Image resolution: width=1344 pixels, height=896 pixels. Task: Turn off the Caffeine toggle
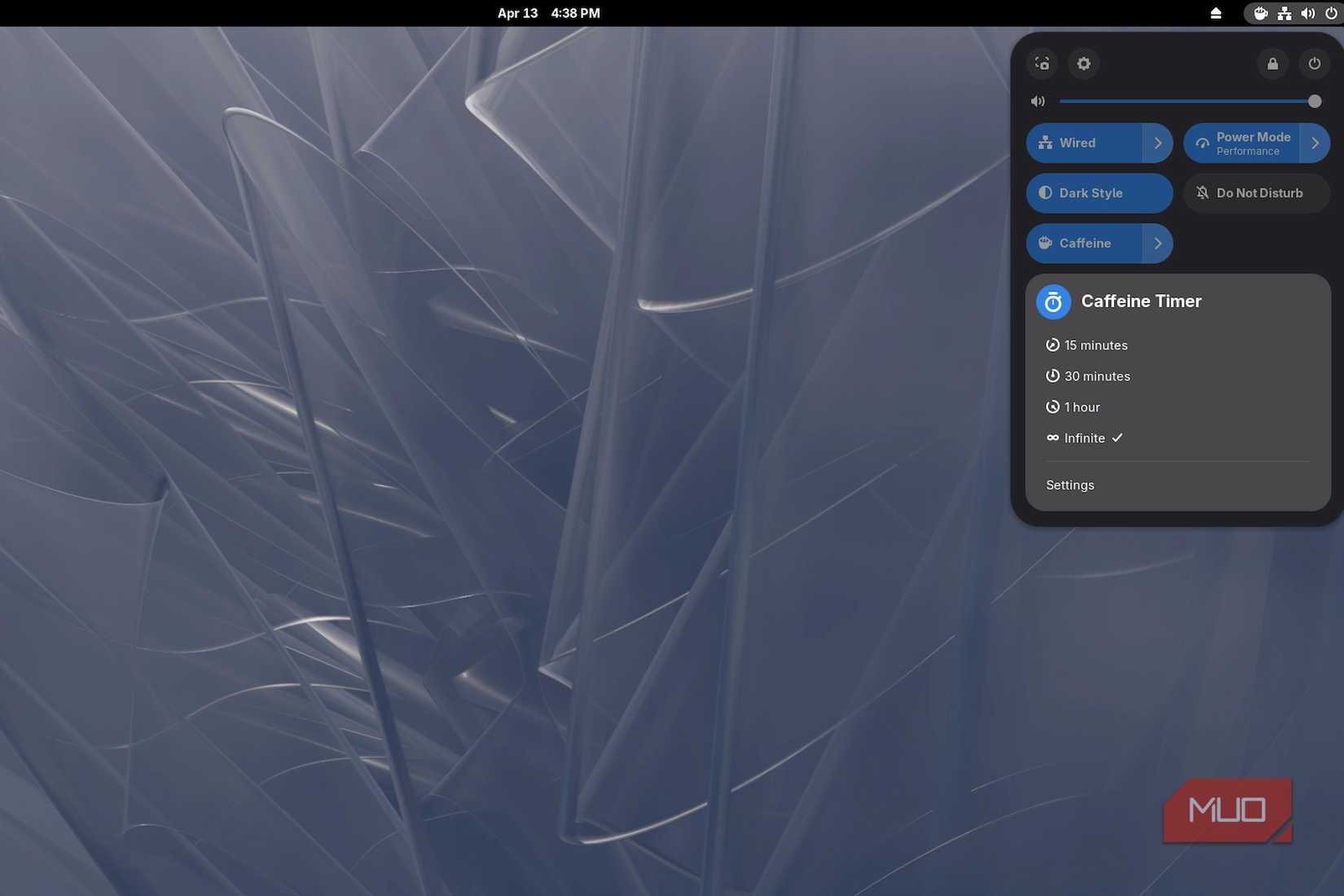pos(1084,244)
